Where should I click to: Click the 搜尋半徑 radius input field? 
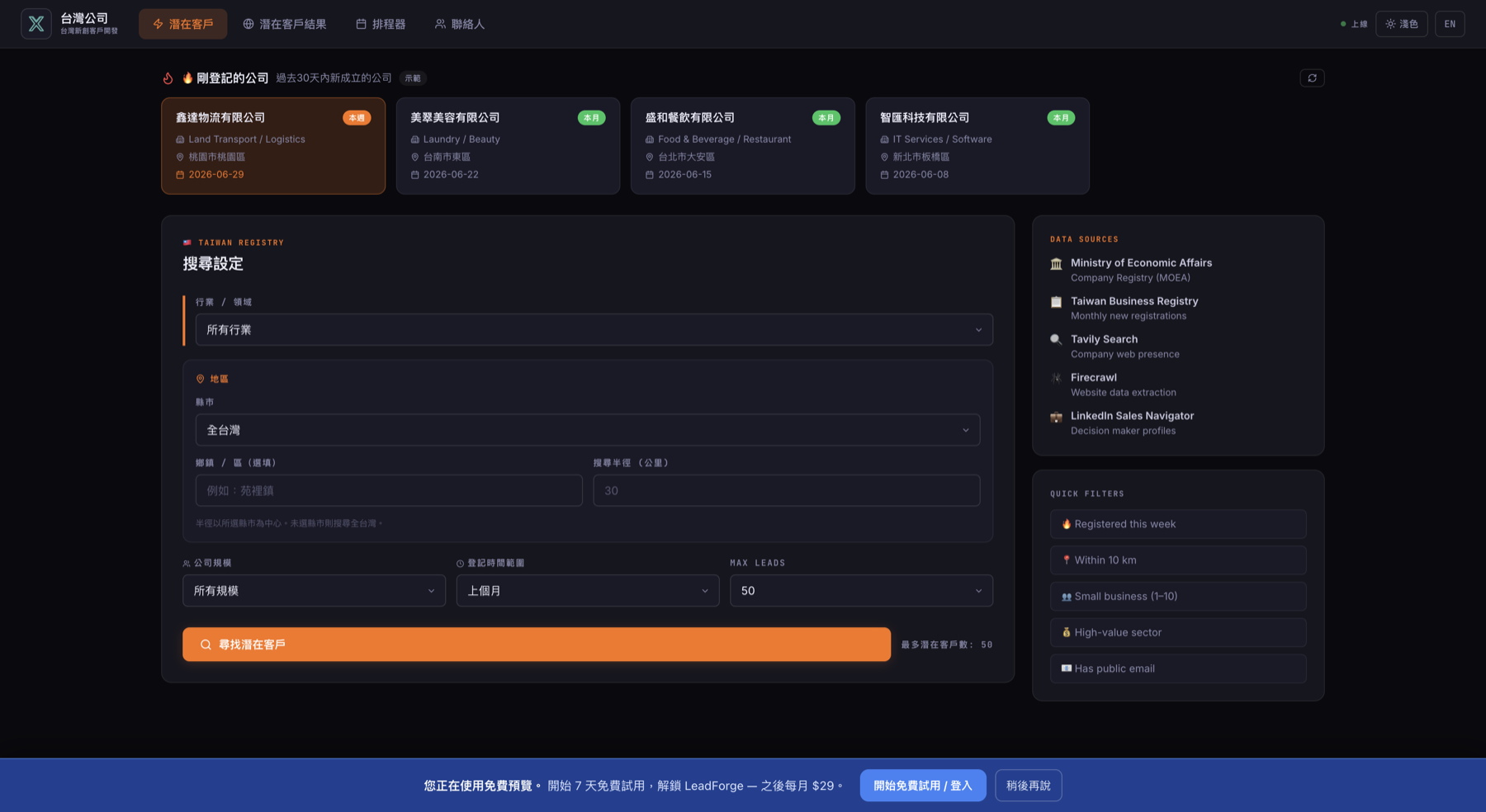(787, 490)
